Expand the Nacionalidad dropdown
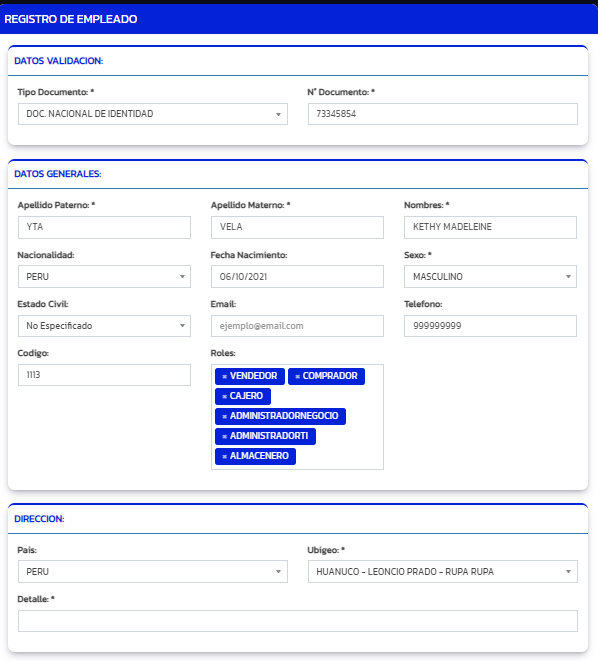The image size is (598, 661). [x=104, y=277]
